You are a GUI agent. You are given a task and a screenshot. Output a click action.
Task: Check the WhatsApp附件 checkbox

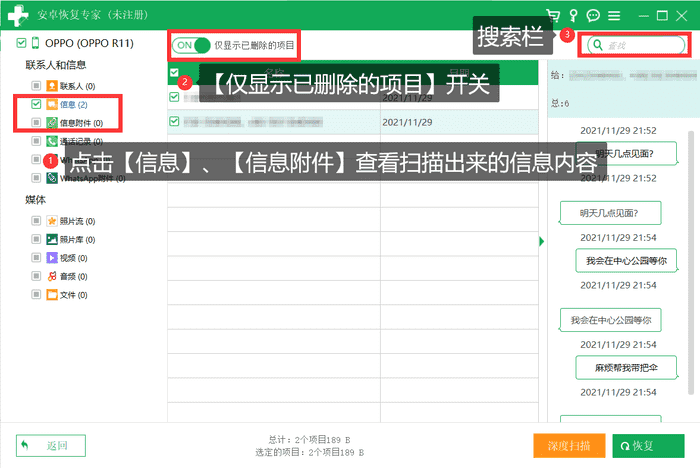(x=36, y=178)
